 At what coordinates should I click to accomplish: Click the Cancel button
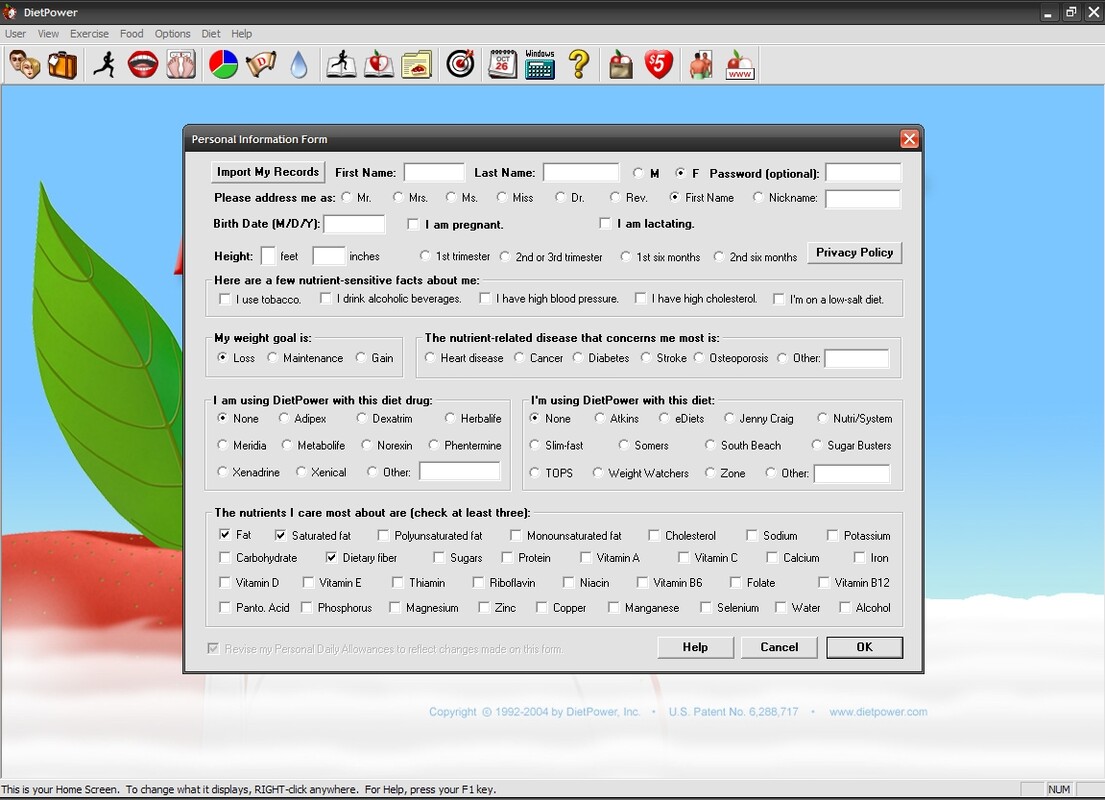(x=779, y=647)
